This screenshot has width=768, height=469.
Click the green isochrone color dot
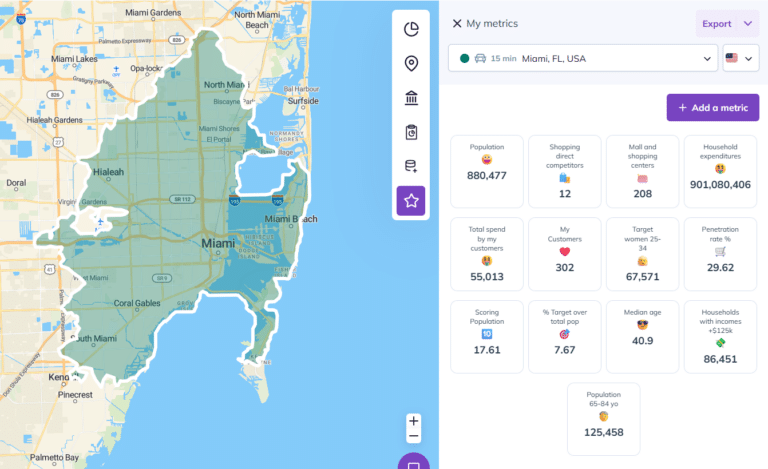464,58
